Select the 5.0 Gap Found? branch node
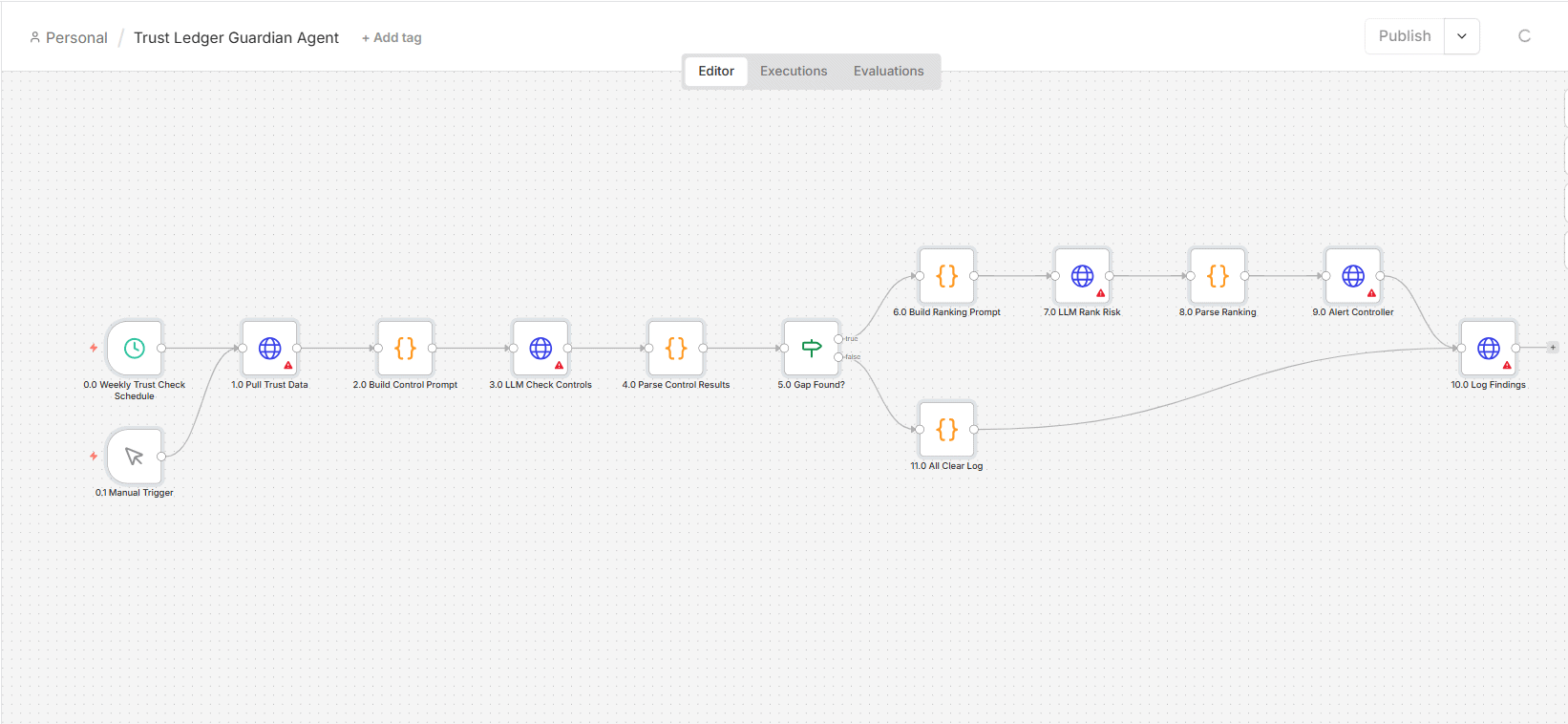The image size is (1568, 724). tap(812, 348)
